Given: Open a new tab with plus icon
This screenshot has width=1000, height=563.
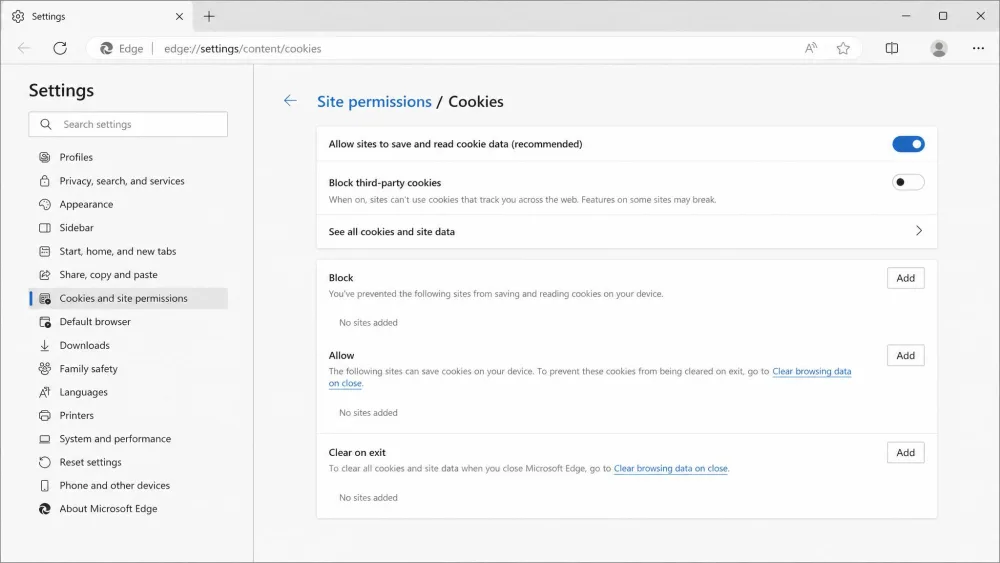Looking at the screenshot, I should coord(209,17).
